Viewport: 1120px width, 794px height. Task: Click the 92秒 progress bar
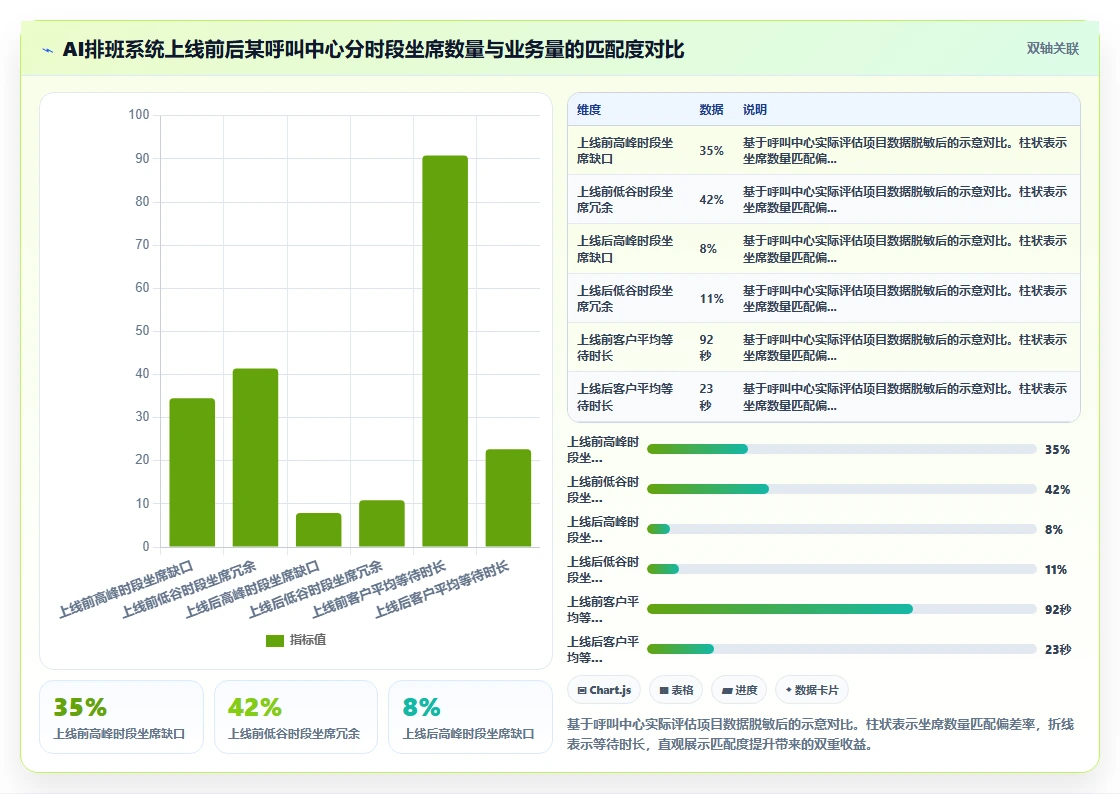[x=841, y=609]
